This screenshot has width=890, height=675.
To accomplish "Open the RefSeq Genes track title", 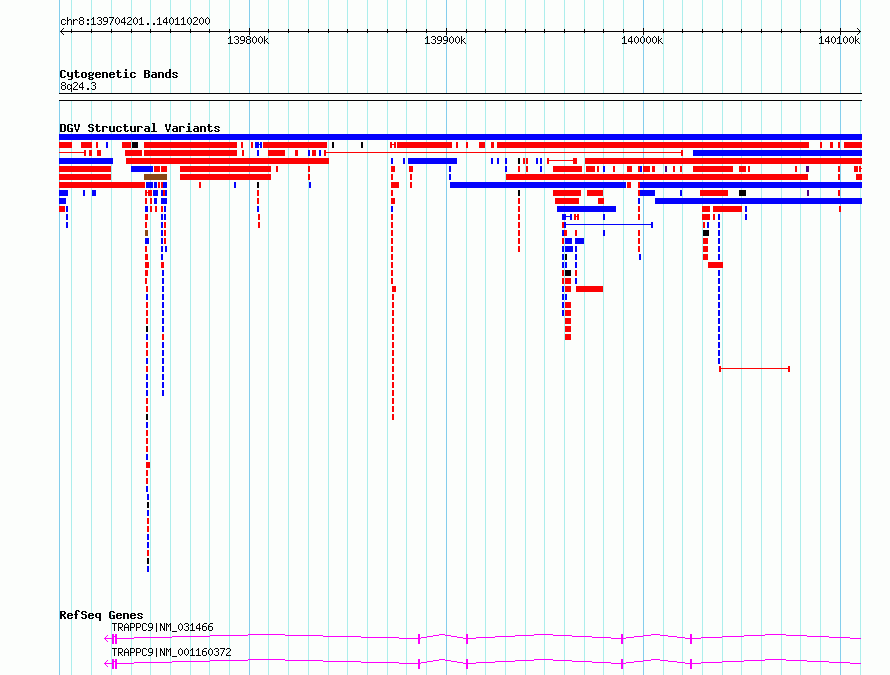I will (101, 615).
